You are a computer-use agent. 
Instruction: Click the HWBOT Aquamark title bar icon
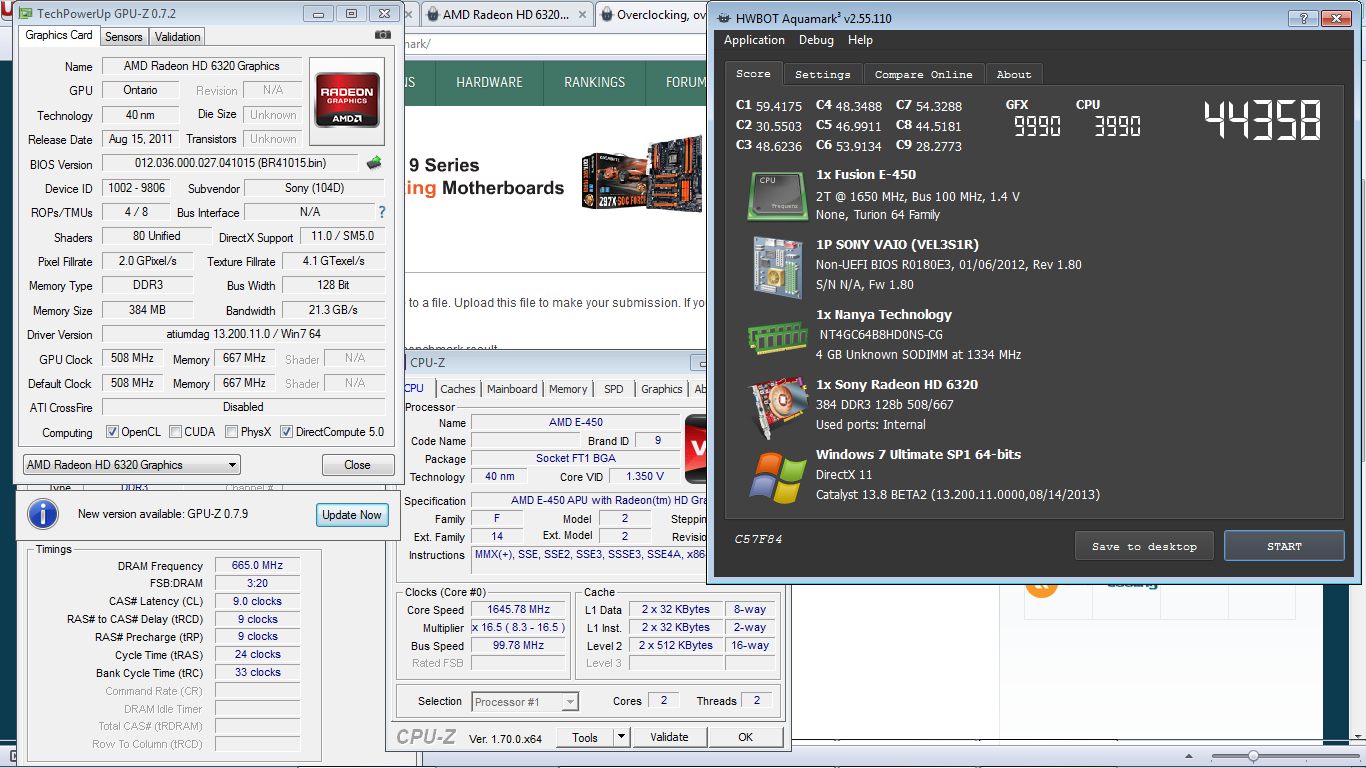click(723, 18)
